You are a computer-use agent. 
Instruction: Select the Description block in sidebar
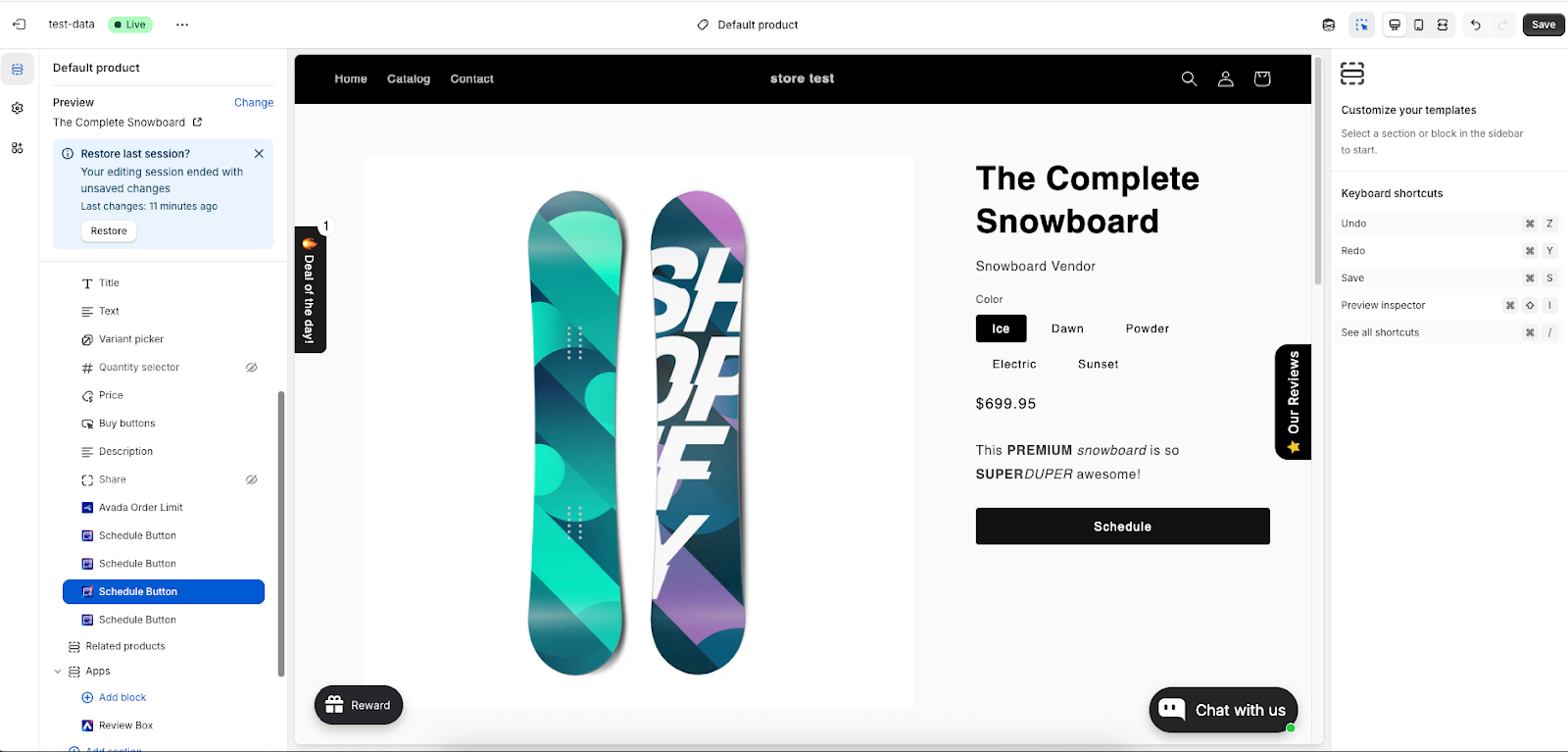pos(125,452)
